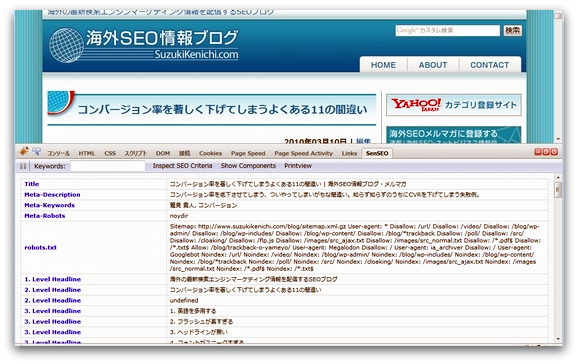Open the HTML tab in Firebug
The height and width of the screenshot is (364, 578).
pyautogui.click(x=87, y=153)
